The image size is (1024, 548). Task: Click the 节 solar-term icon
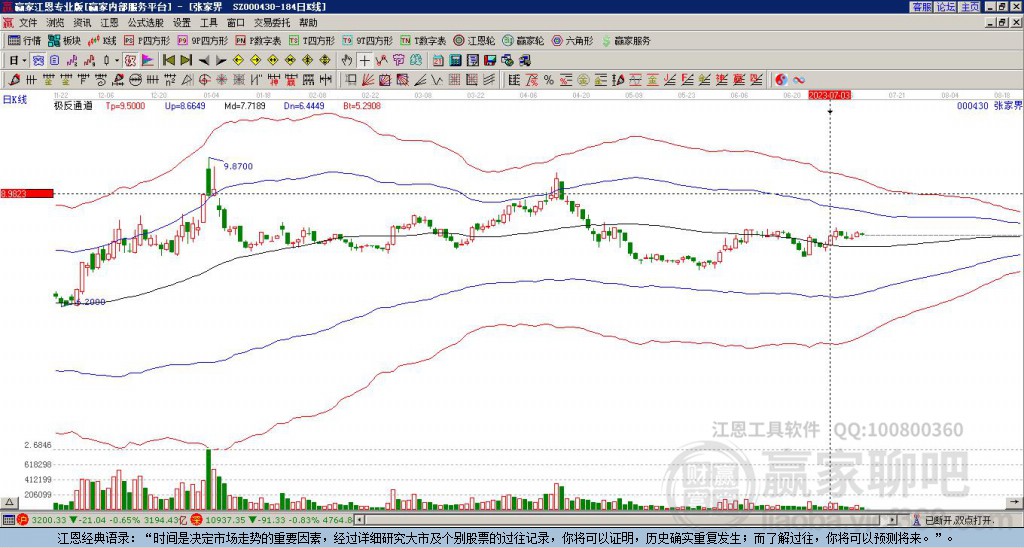pyautogui.click(x=398, y=61)
